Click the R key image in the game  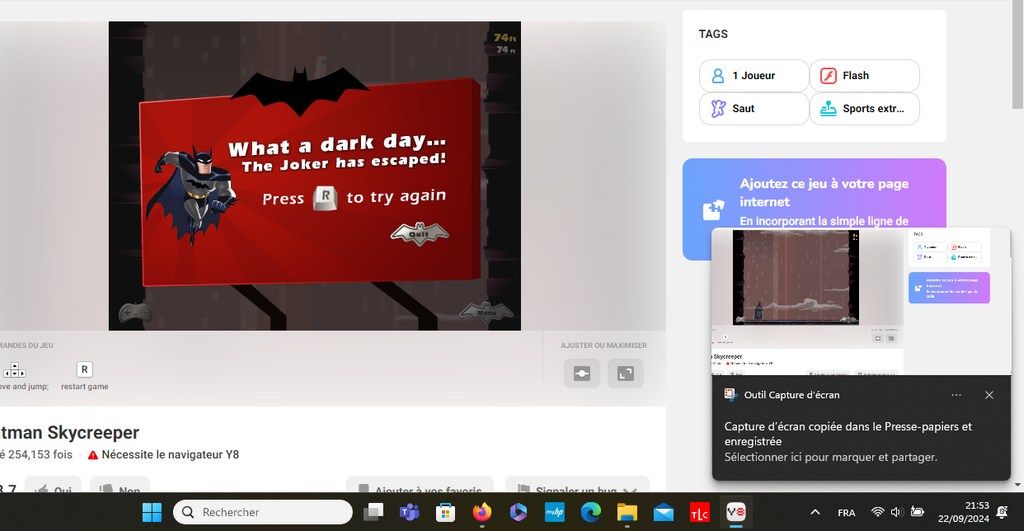click(x=325, y=197)
